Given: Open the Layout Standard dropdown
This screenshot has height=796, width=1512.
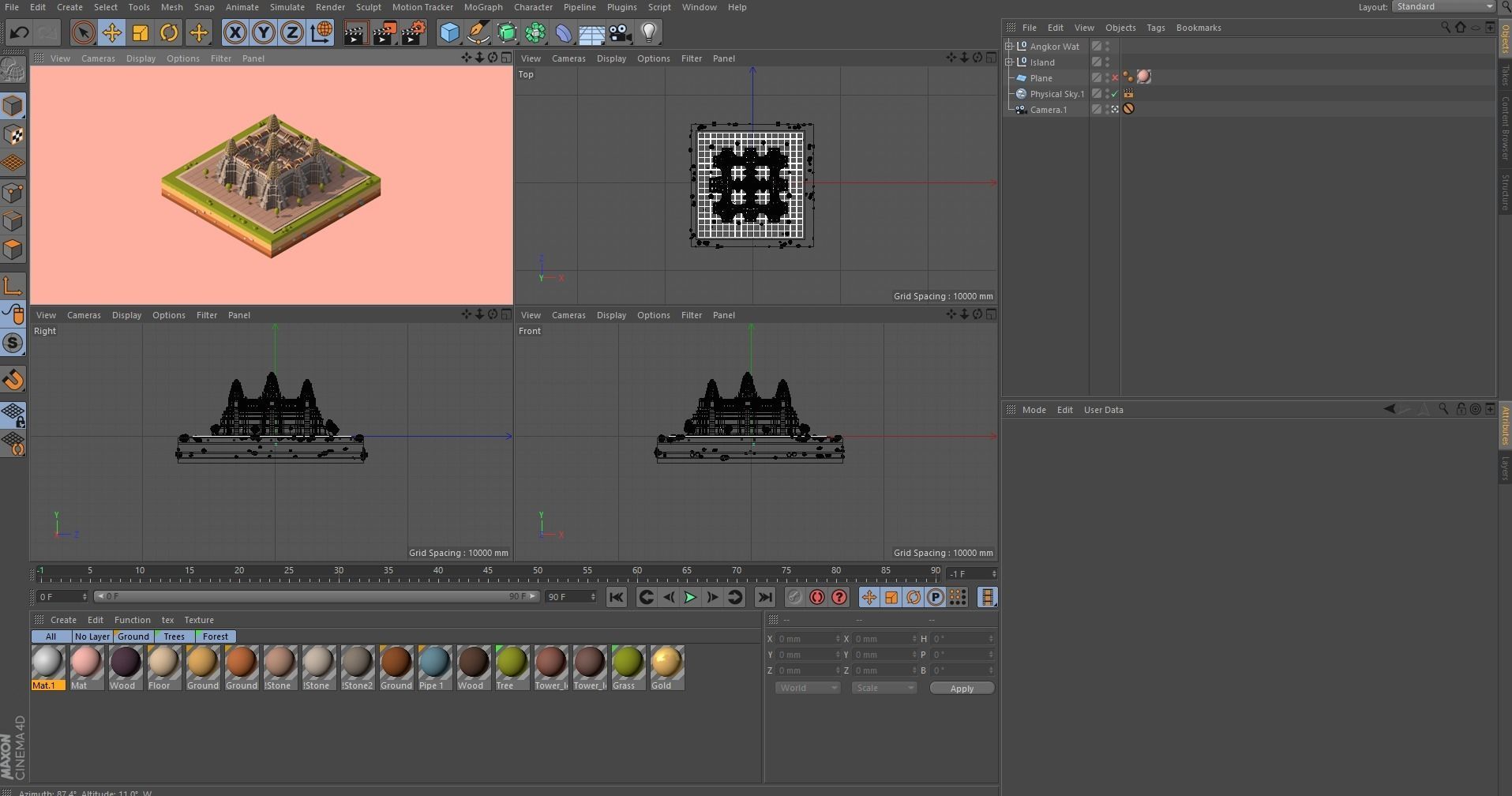Looking at the screenshot, I should [1443, 6].
